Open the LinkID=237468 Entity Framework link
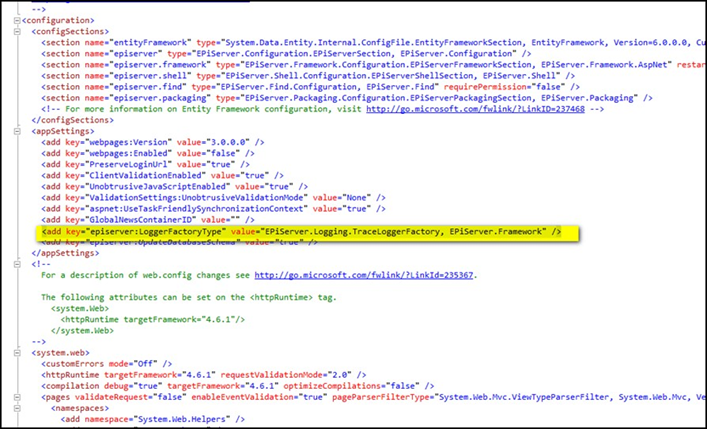 (x=475, y=109)
